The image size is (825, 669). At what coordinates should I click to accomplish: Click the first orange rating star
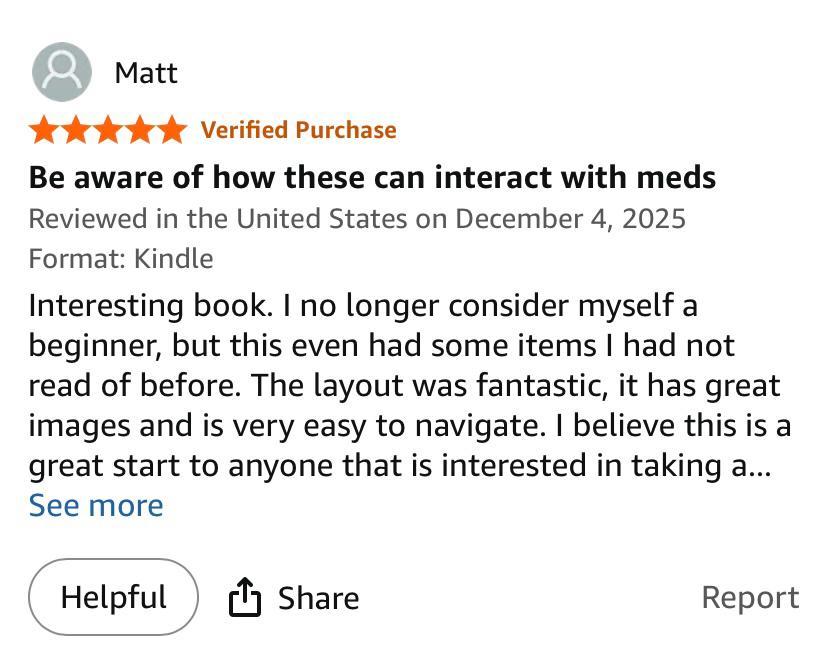(x=44, y=130)
